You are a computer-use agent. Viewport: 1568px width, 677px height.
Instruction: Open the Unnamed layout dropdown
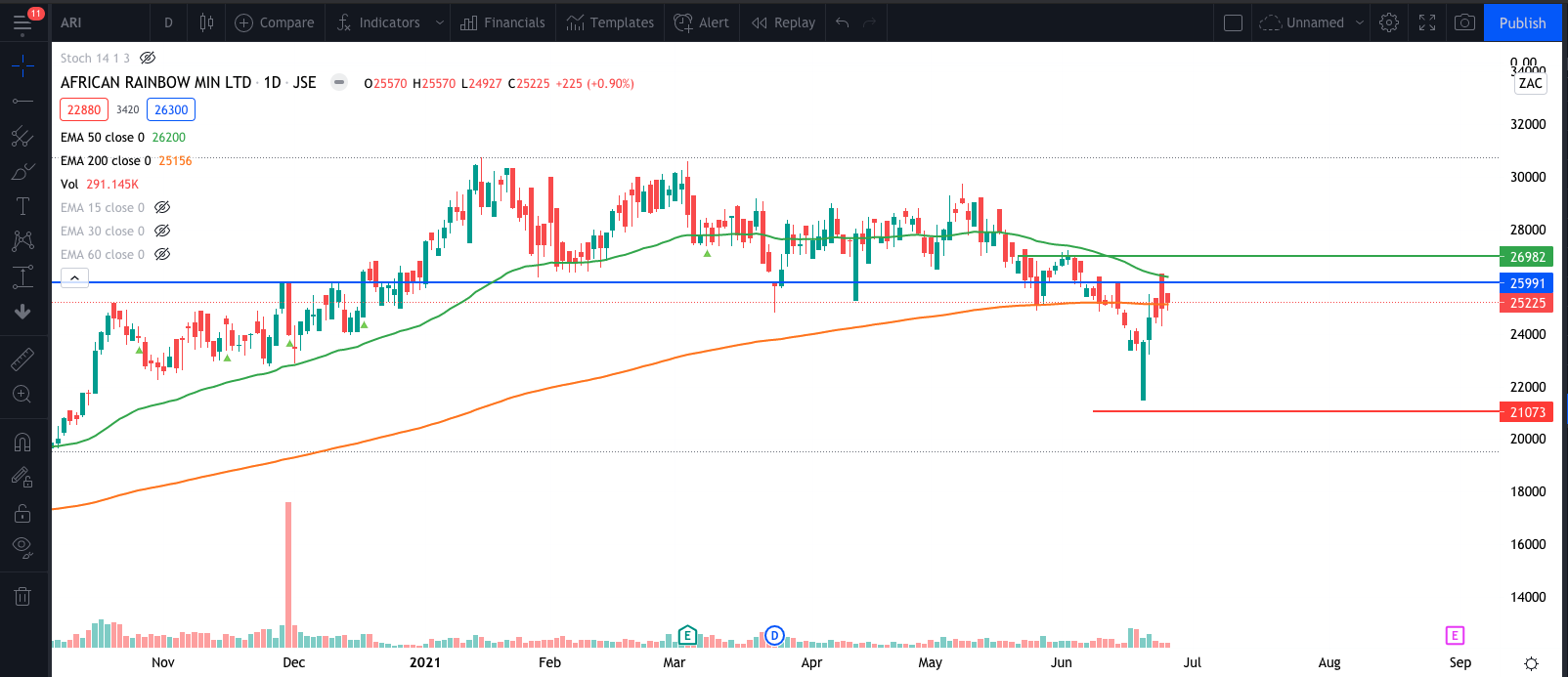click(1359, 22)
